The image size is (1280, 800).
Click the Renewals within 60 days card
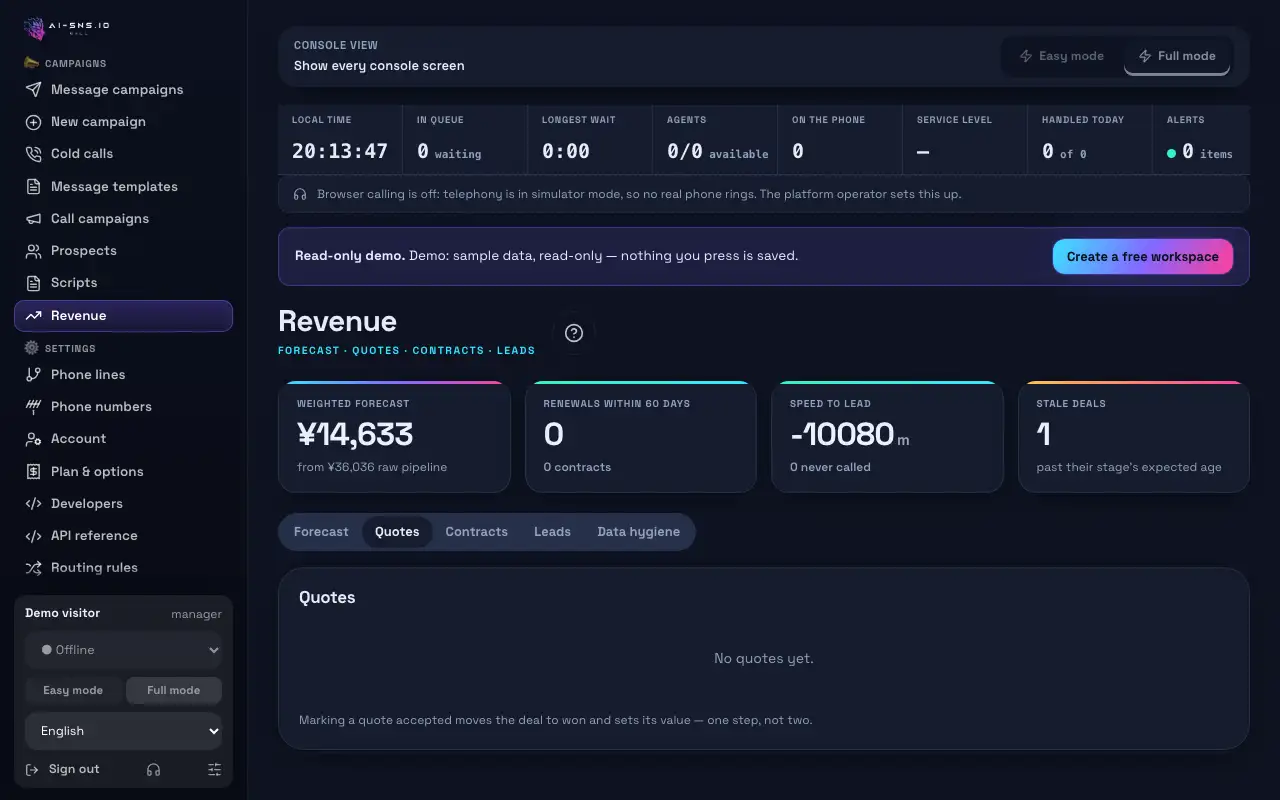tap(641, 436)
